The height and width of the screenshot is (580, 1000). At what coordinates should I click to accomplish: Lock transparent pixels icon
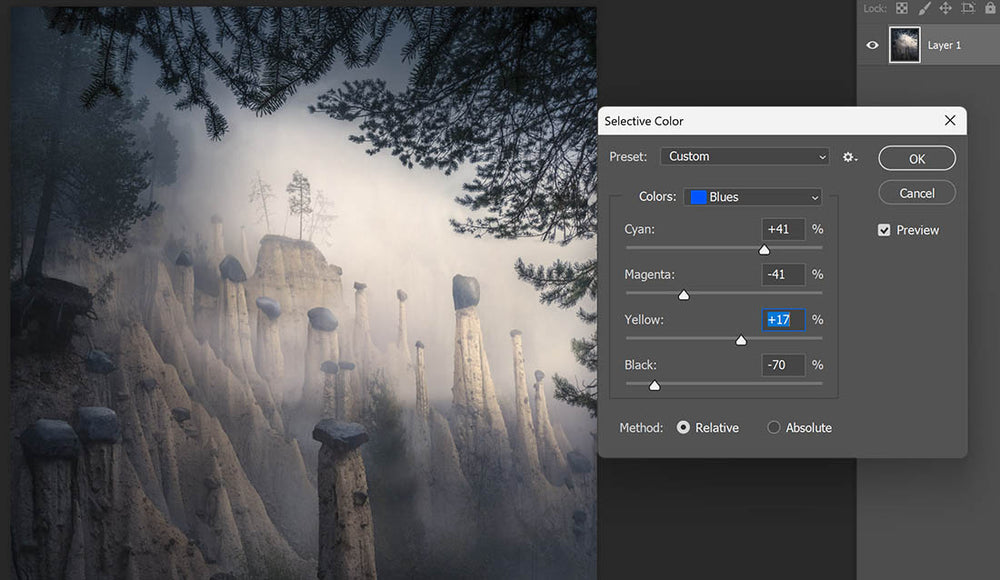pos(902,8)
